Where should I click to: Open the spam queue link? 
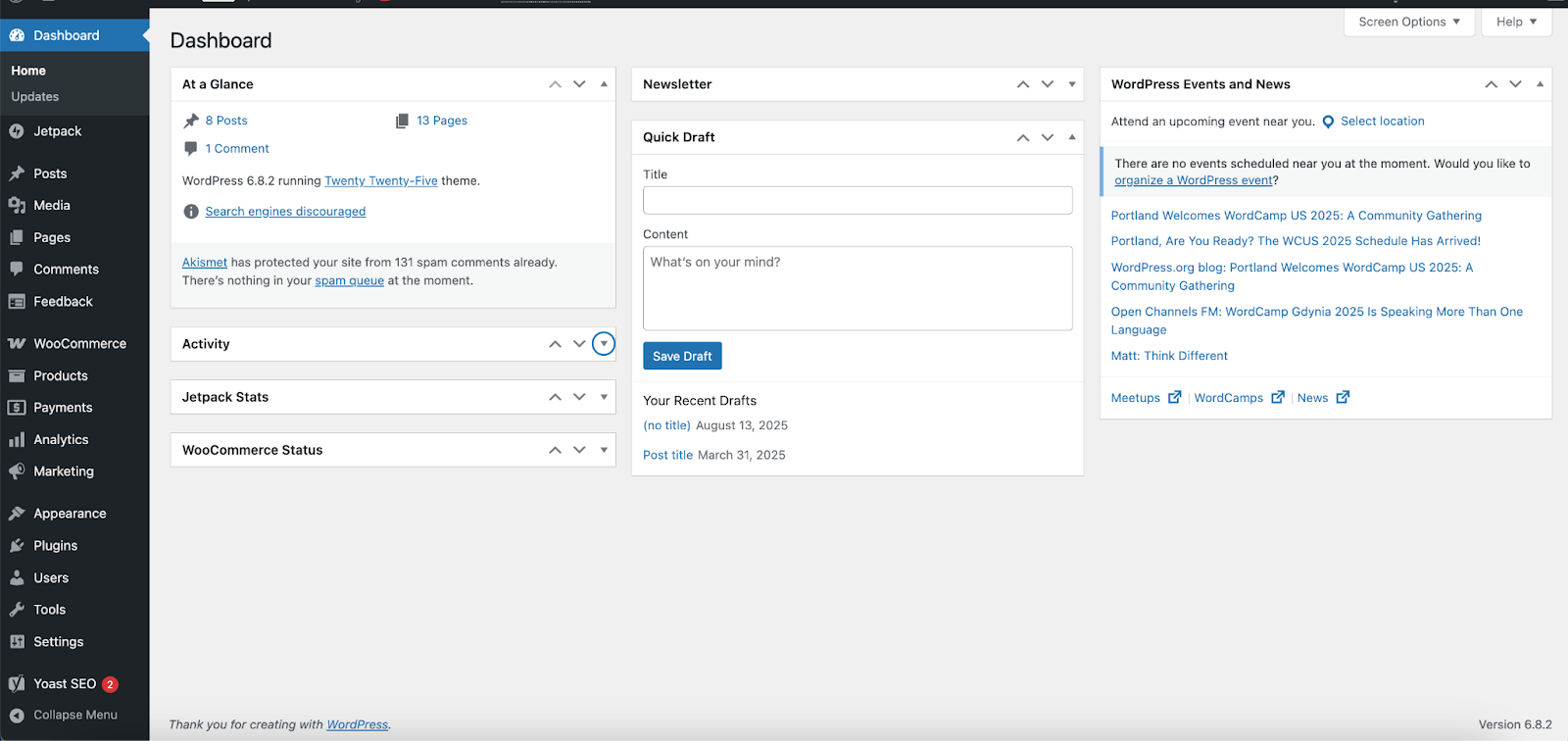click(x=350, y=281)
